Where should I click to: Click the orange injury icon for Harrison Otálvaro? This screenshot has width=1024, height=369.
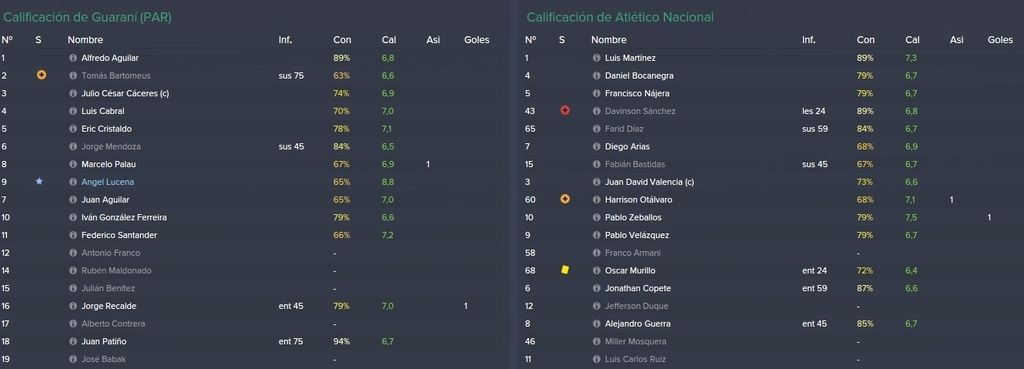click(565, 199)
